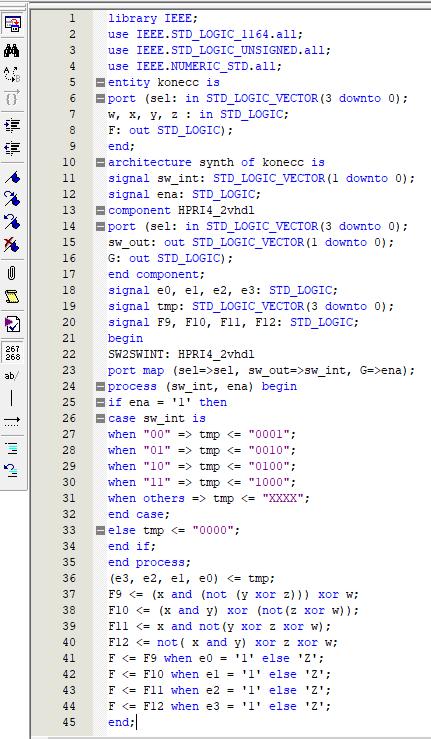Collapse the case sw_int block at line 26

click(100, 419)
